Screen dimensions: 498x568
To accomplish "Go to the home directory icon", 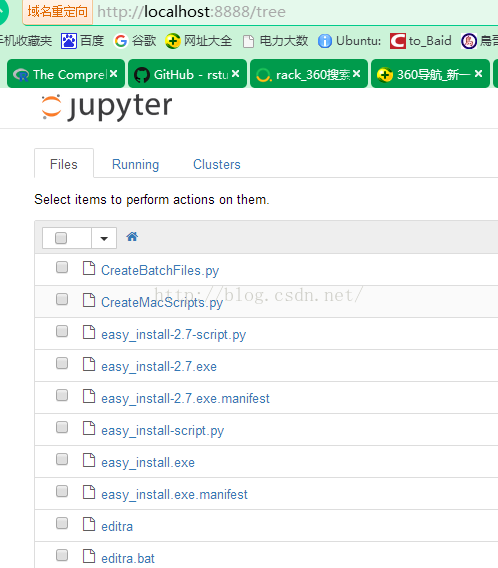I will [132, 237].
